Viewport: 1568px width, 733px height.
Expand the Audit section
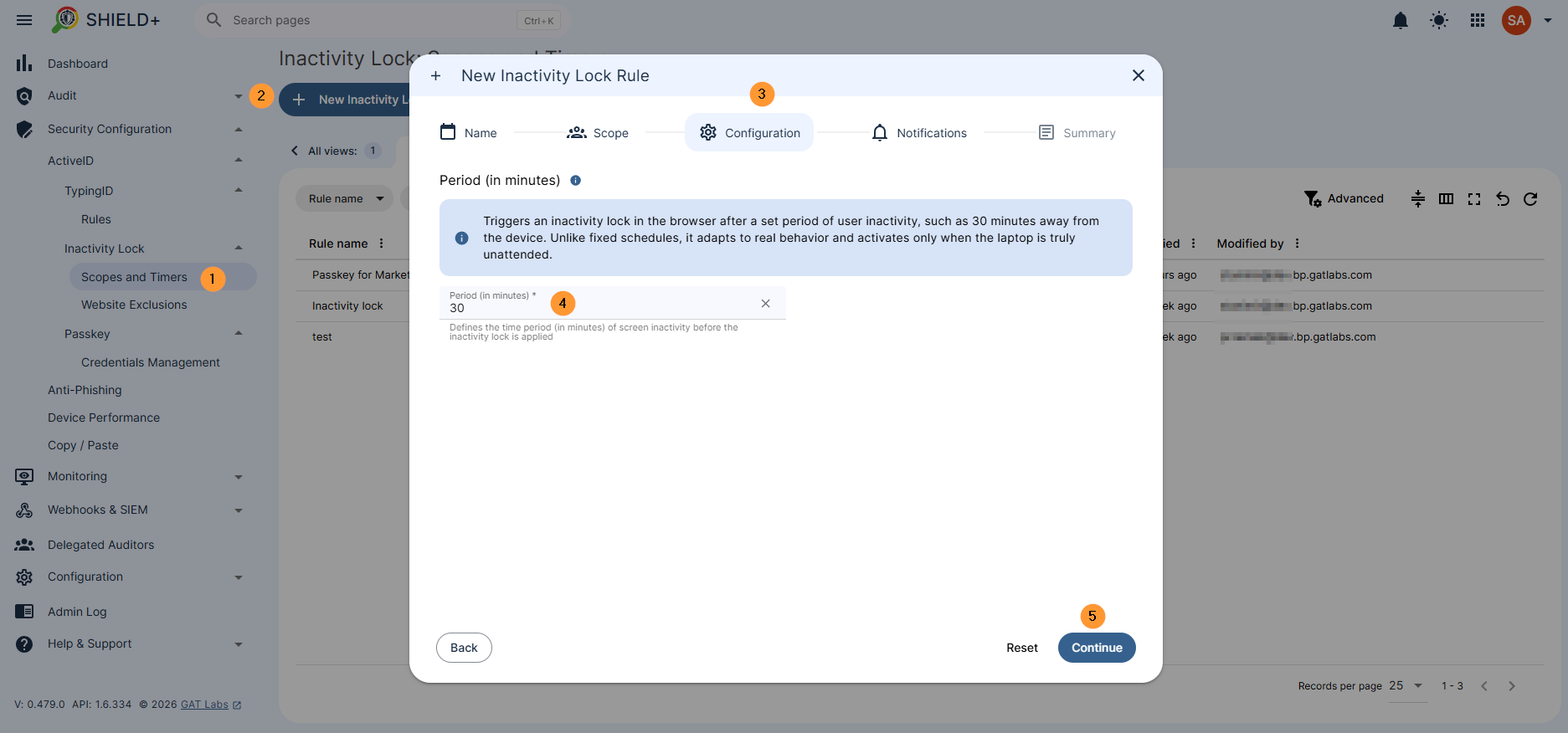coord(239,96)
